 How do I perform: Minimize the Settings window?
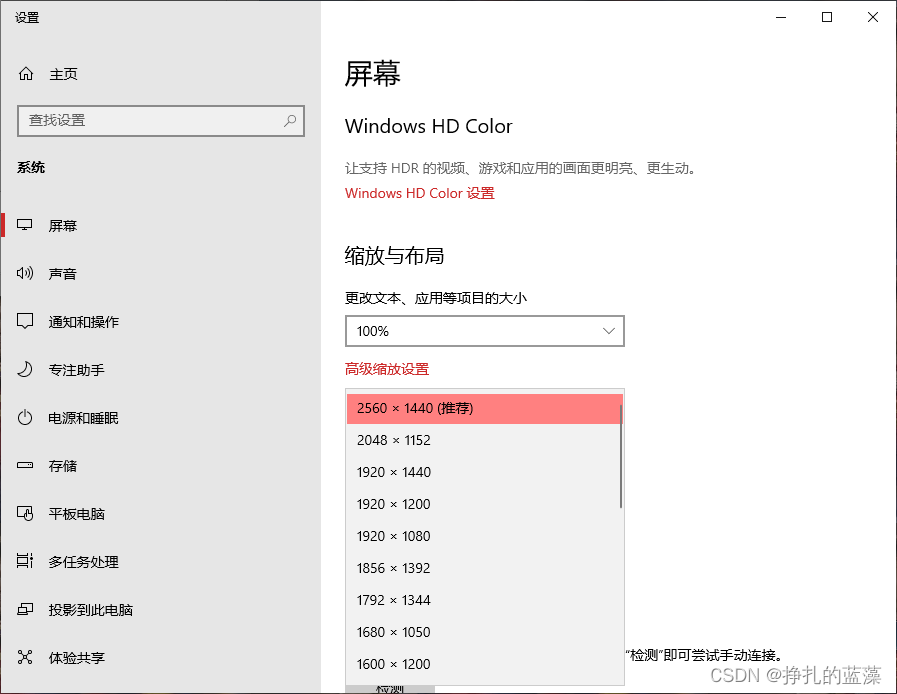(781, 17)
